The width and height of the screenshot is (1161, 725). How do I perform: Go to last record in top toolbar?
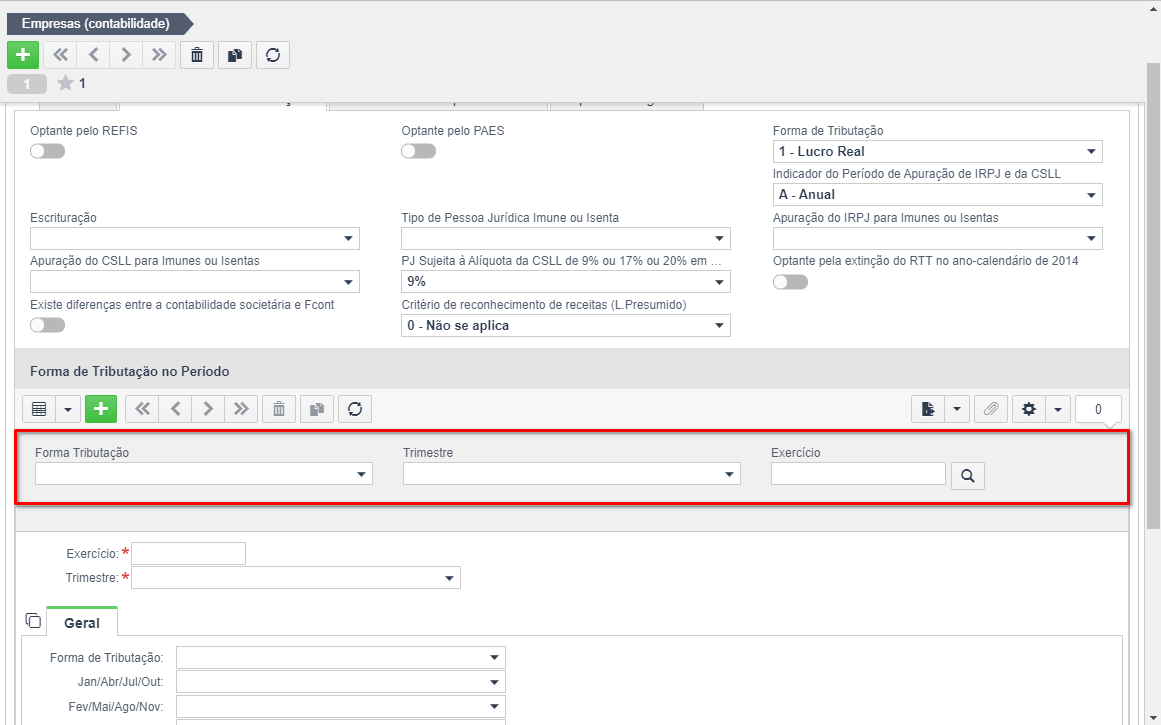(158, 55)
